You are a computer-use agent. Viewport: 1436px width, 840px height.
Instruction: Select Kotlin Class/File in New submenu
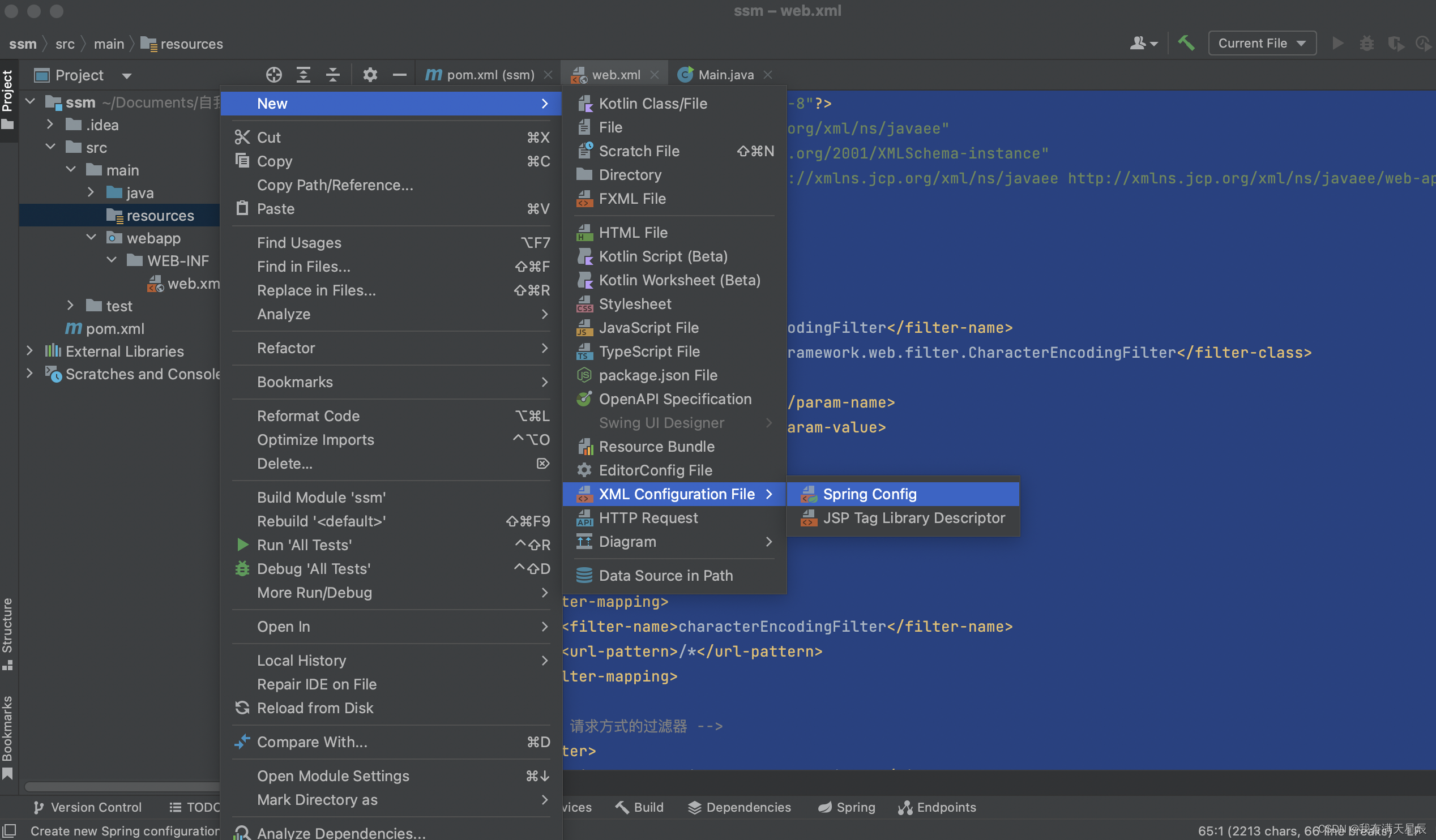(x=674, y=103)
